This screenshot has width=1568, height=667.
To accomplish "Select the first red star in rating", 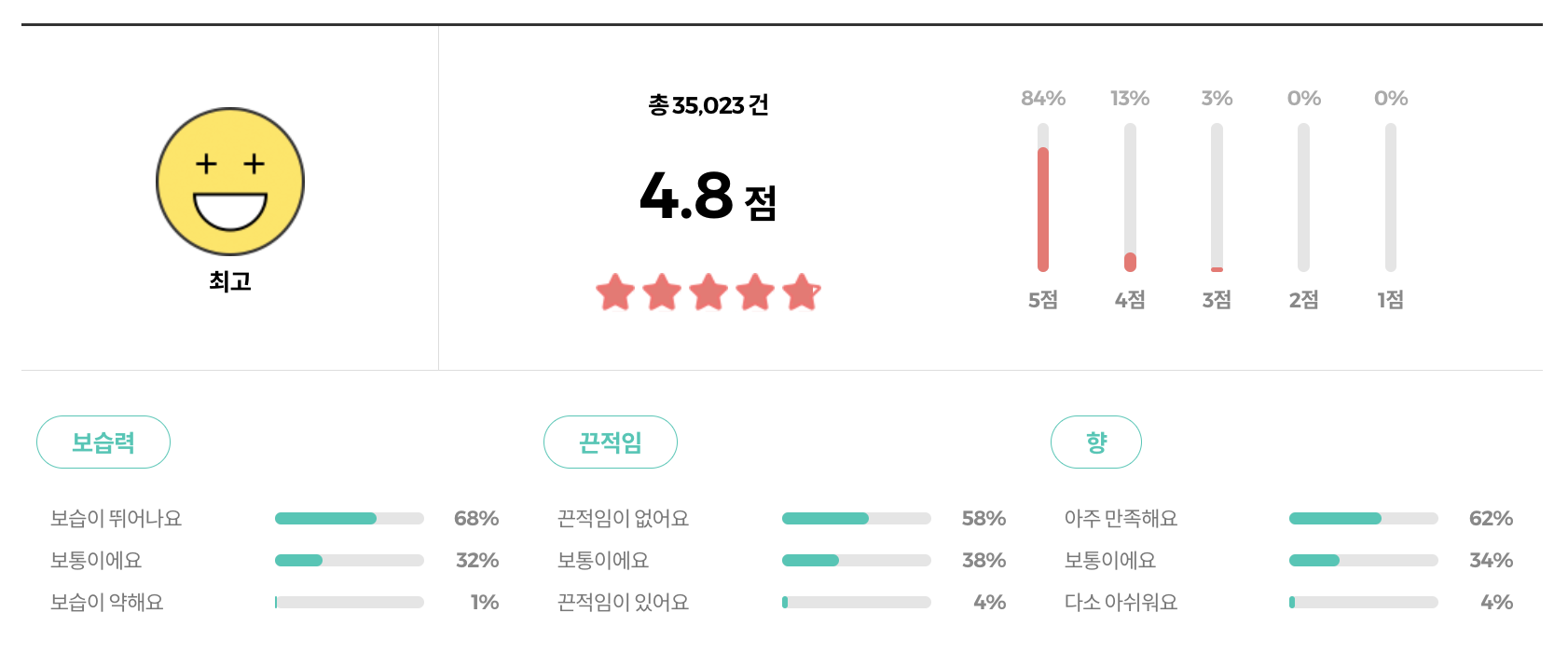I will [x=618, y=293].
